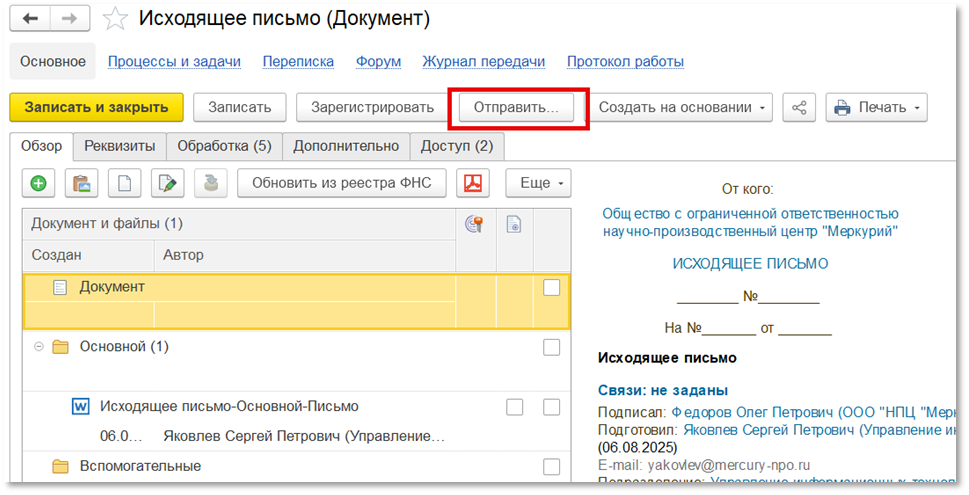Tick the left checkbox of Исходящее письмо-Основной-Письмо row

tap(514, 407)
